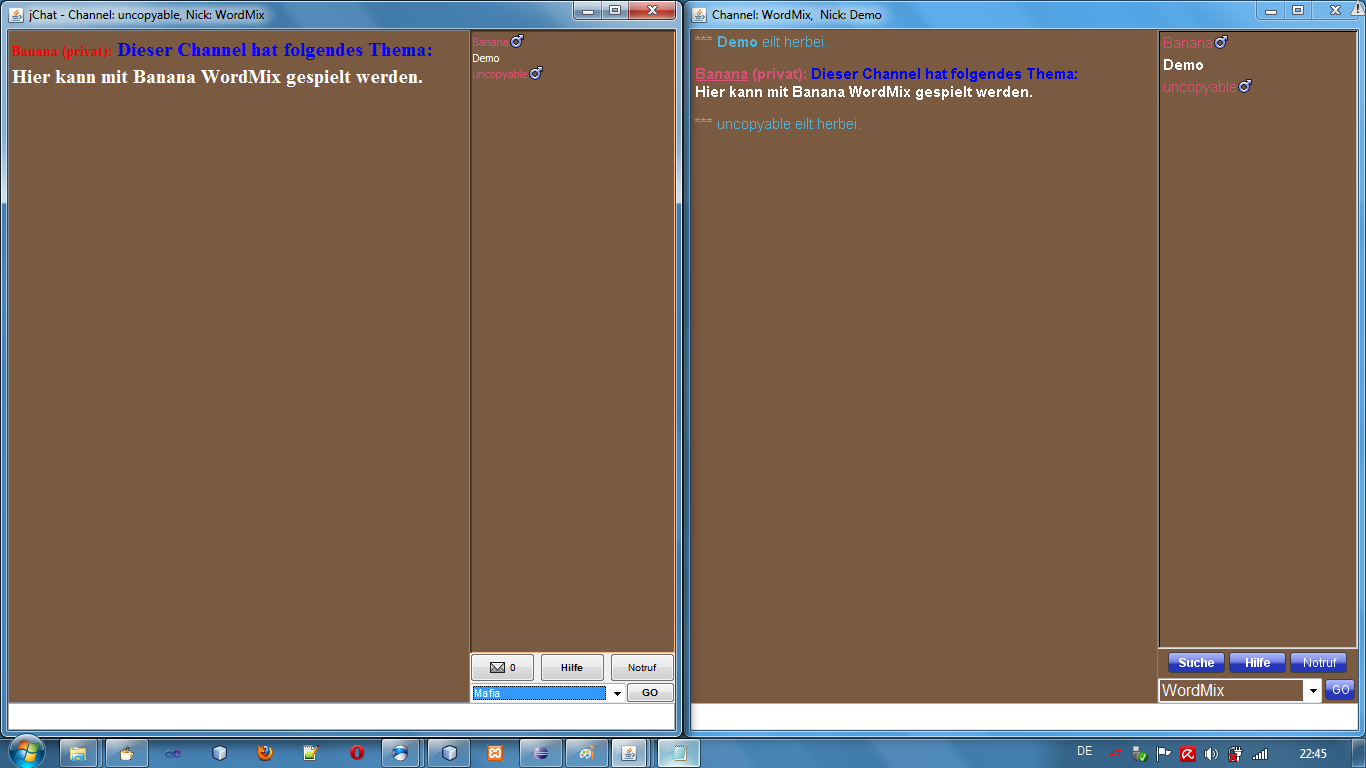Viewport: 1366px width, 768px height.
Task: Click male symbol beside uncopyable in right window
Action: pyautogui.click(x=1245, y=87)
